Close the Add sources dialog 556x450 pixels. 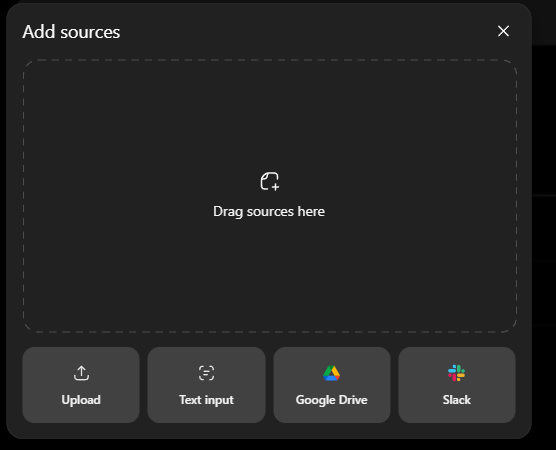(x=503, y=31)
